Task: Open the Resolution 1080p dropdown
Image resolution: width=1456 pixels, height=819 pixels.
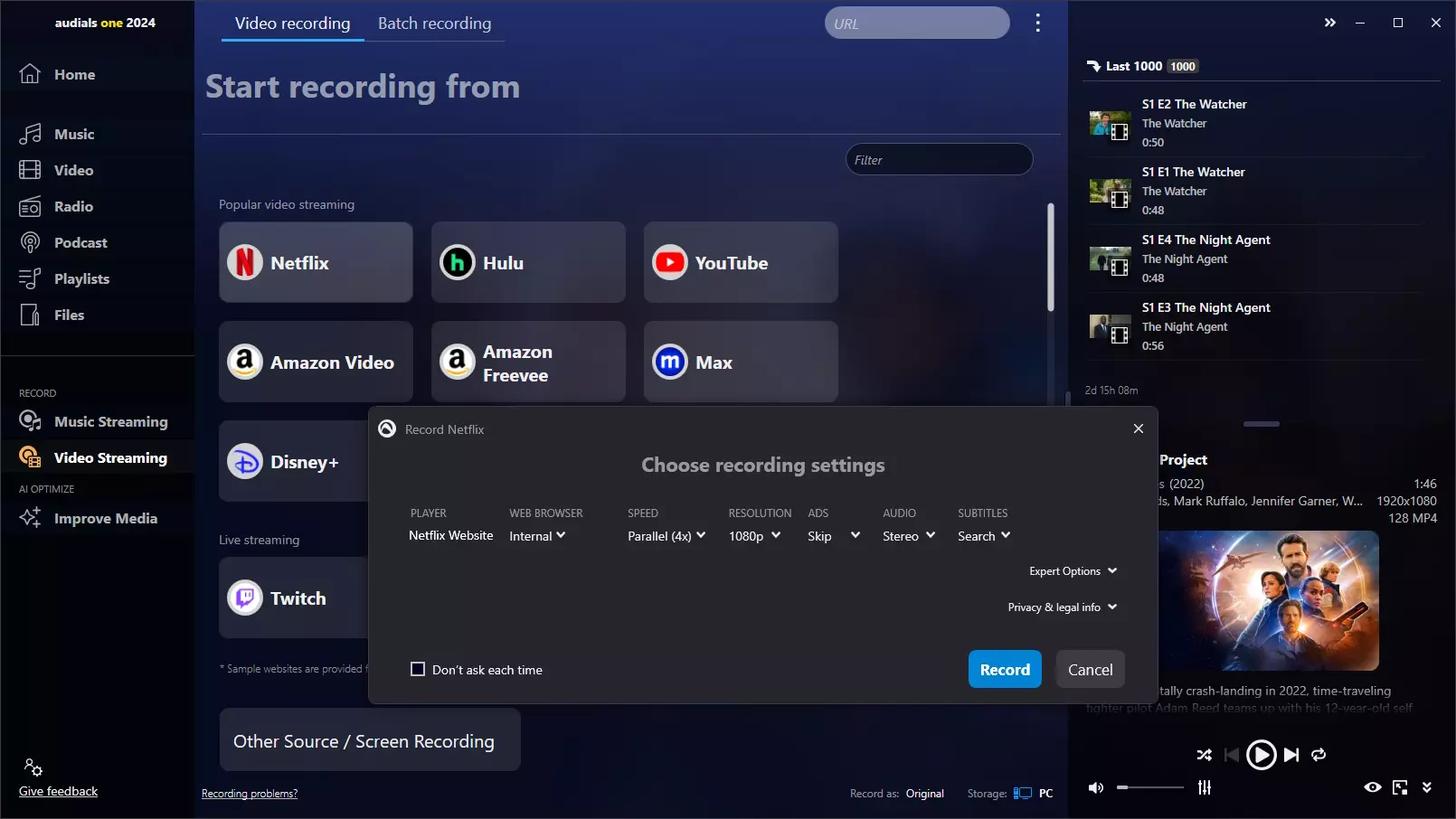Action: pyautogui.click(x=754, y=536)
